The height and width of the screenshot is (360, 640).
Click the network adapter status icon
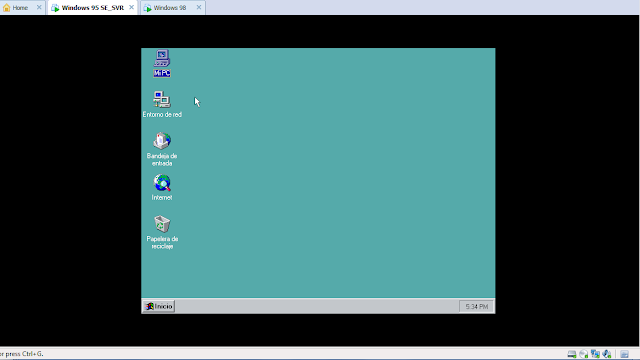[x=596, y=354]
